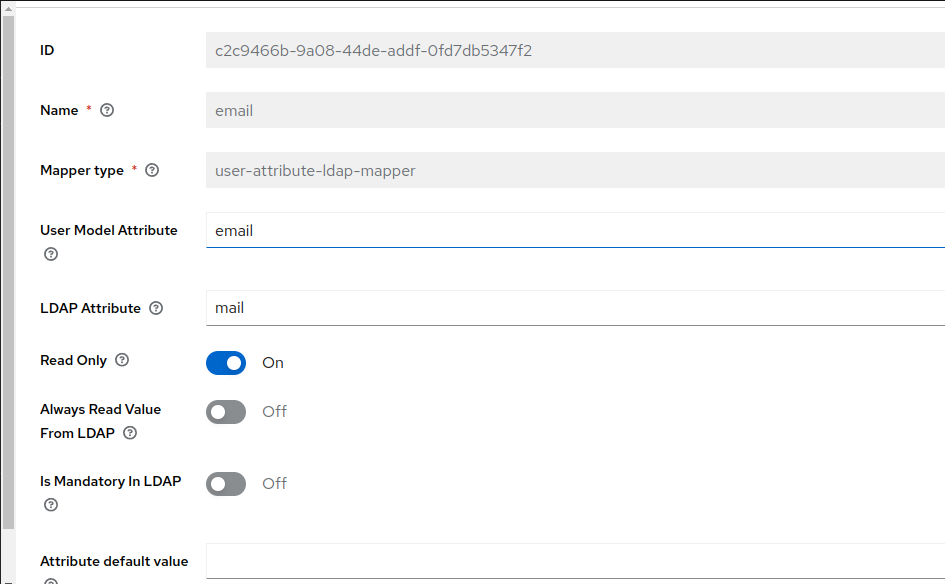
Task: Disable the Read Only switch
Action: [226, 363]
